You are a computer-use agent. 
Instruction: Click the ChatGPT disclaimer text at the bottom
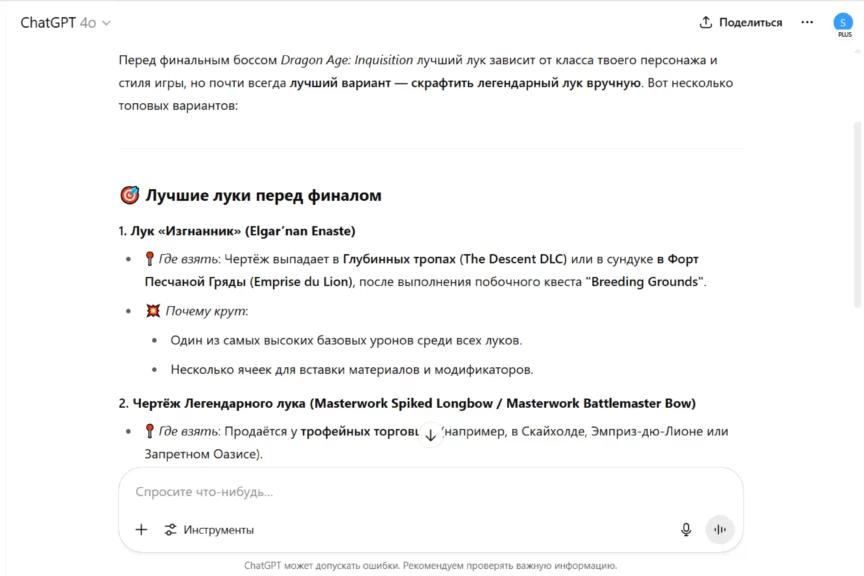point(430,566)
